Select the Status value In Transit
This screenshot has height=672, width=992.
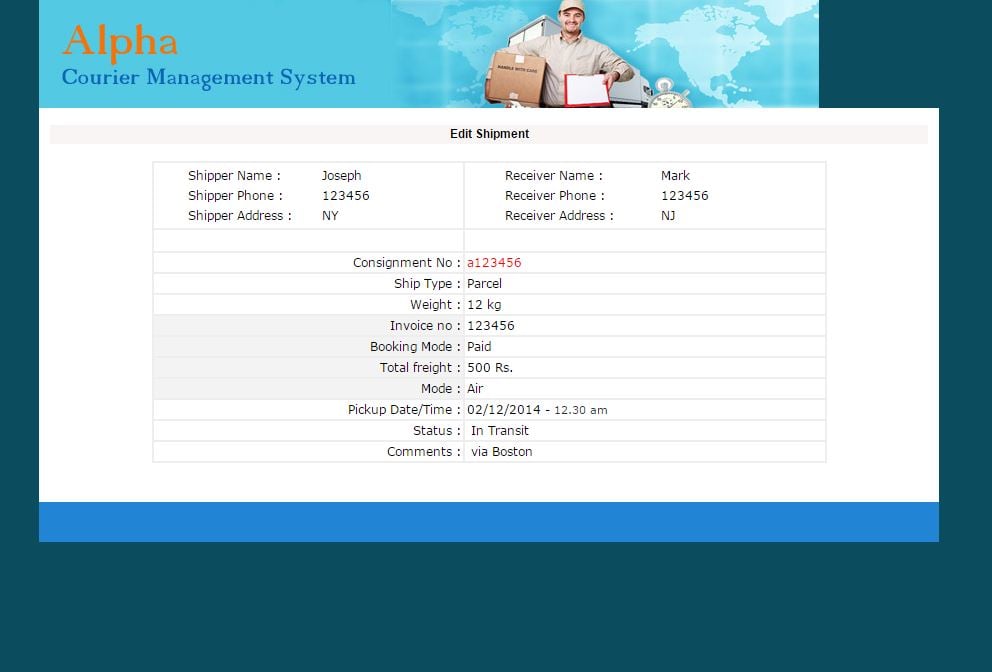click(499, 430)
